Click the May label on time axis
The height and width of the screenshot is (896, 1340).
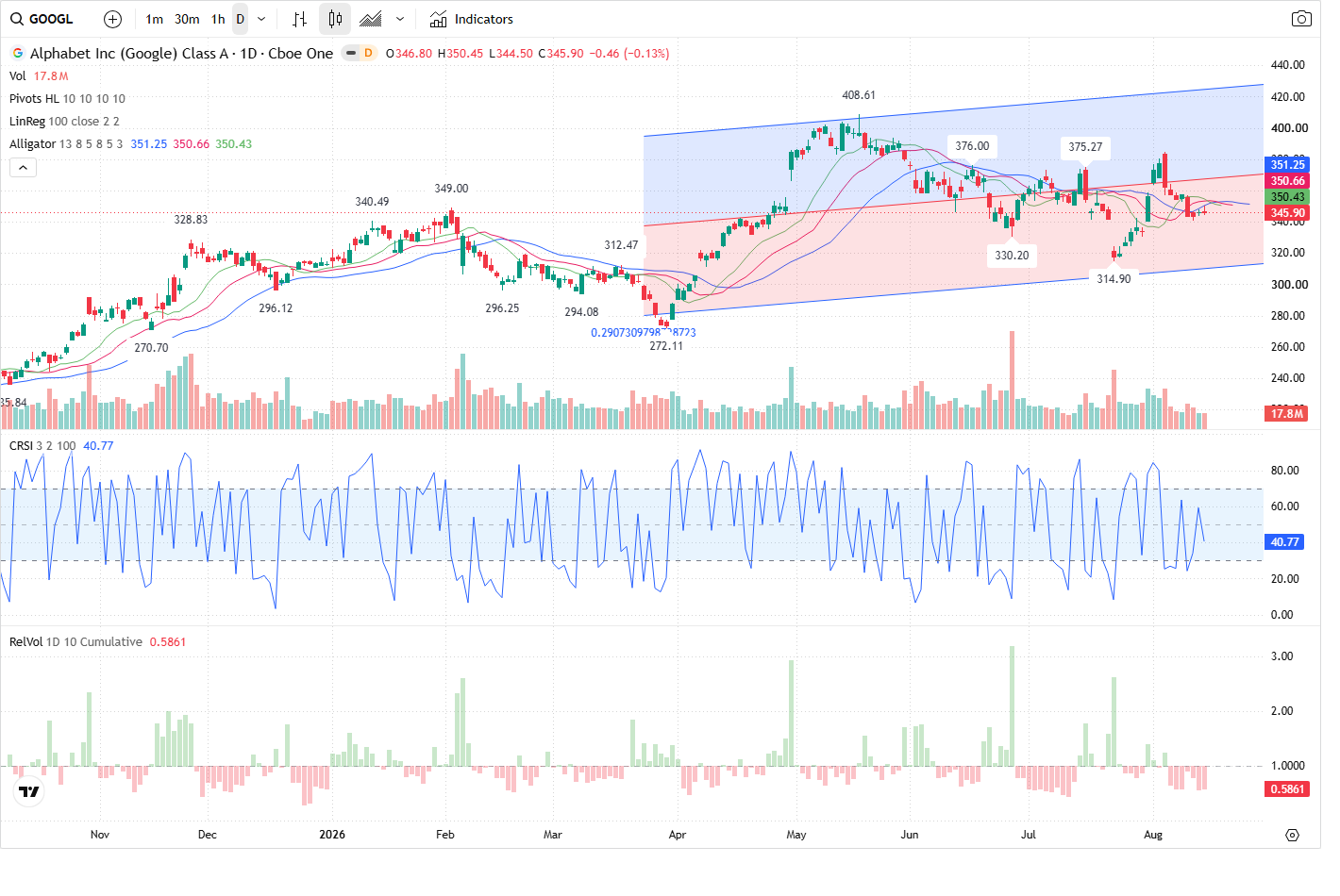coord(796,835)
